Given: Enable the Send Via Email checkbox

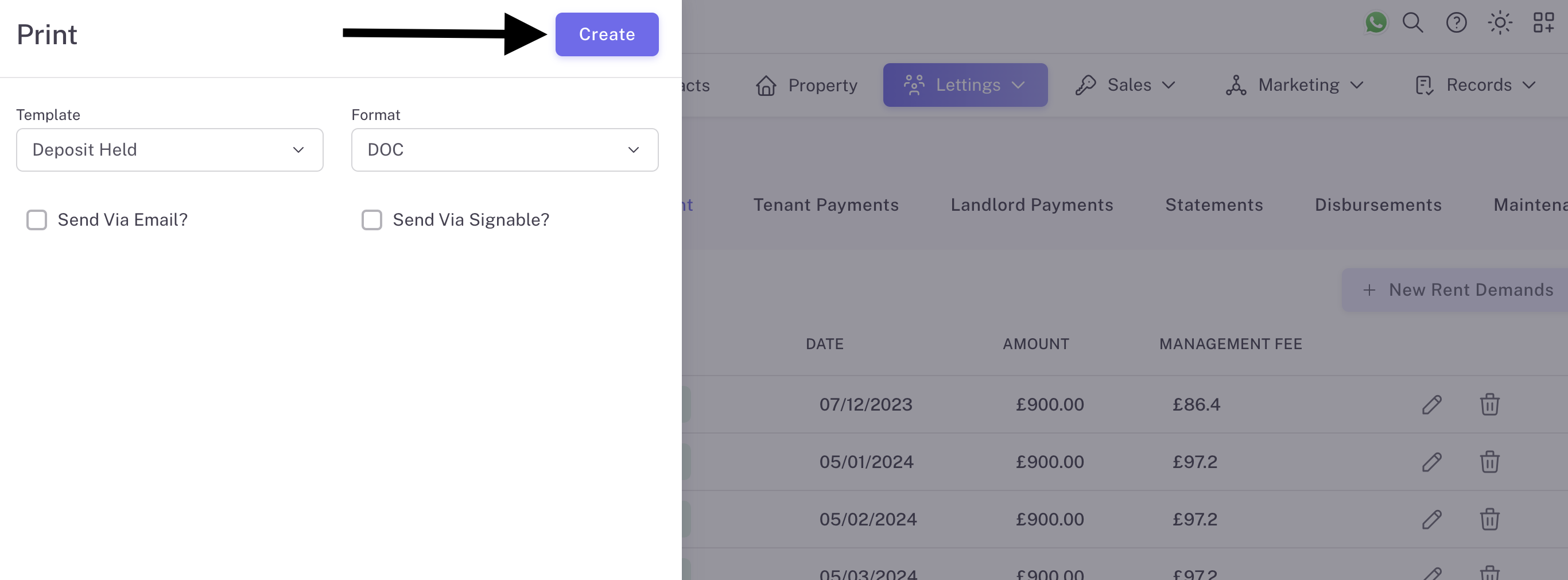Looking at the screenshot, I should [37, 220].
